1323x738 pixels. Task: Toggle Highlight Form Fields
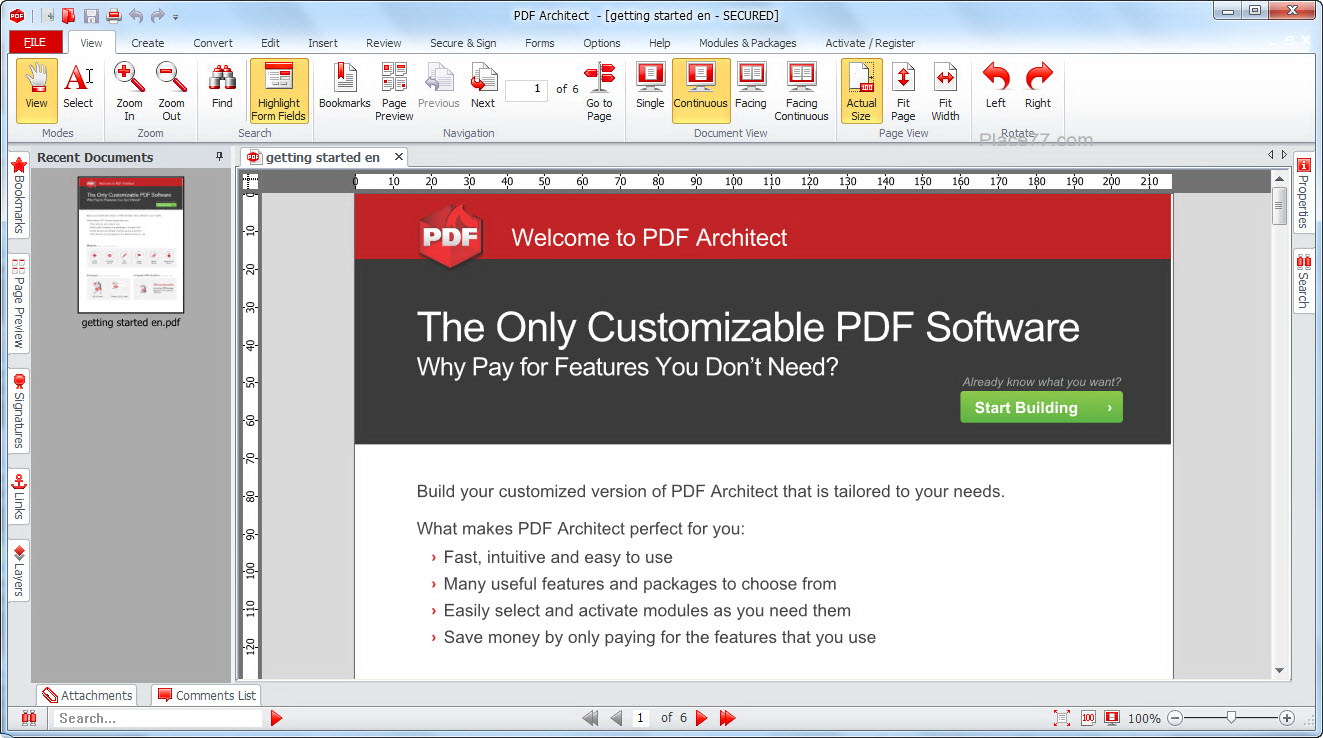tap(279, 90)
